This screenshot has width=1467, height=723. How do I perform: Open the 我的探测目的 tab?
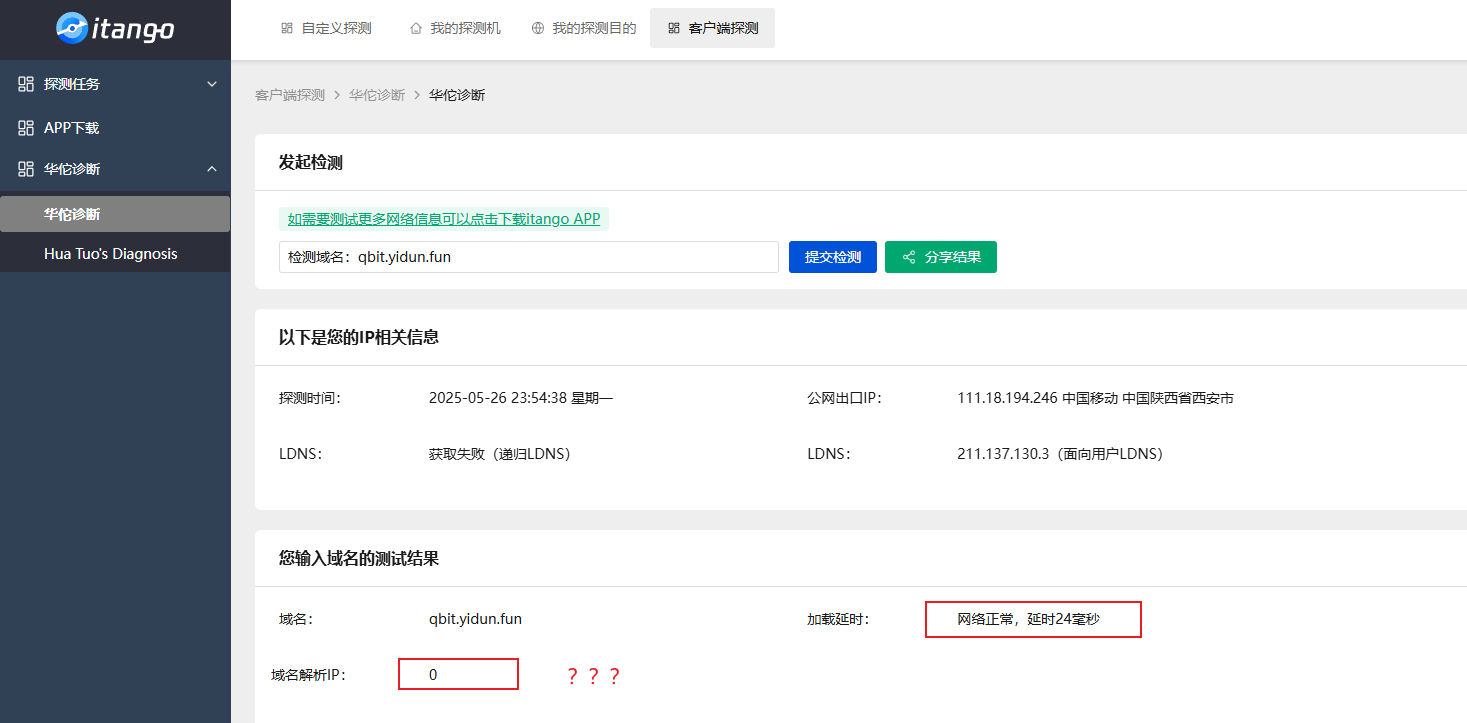[x=584, y=28]
